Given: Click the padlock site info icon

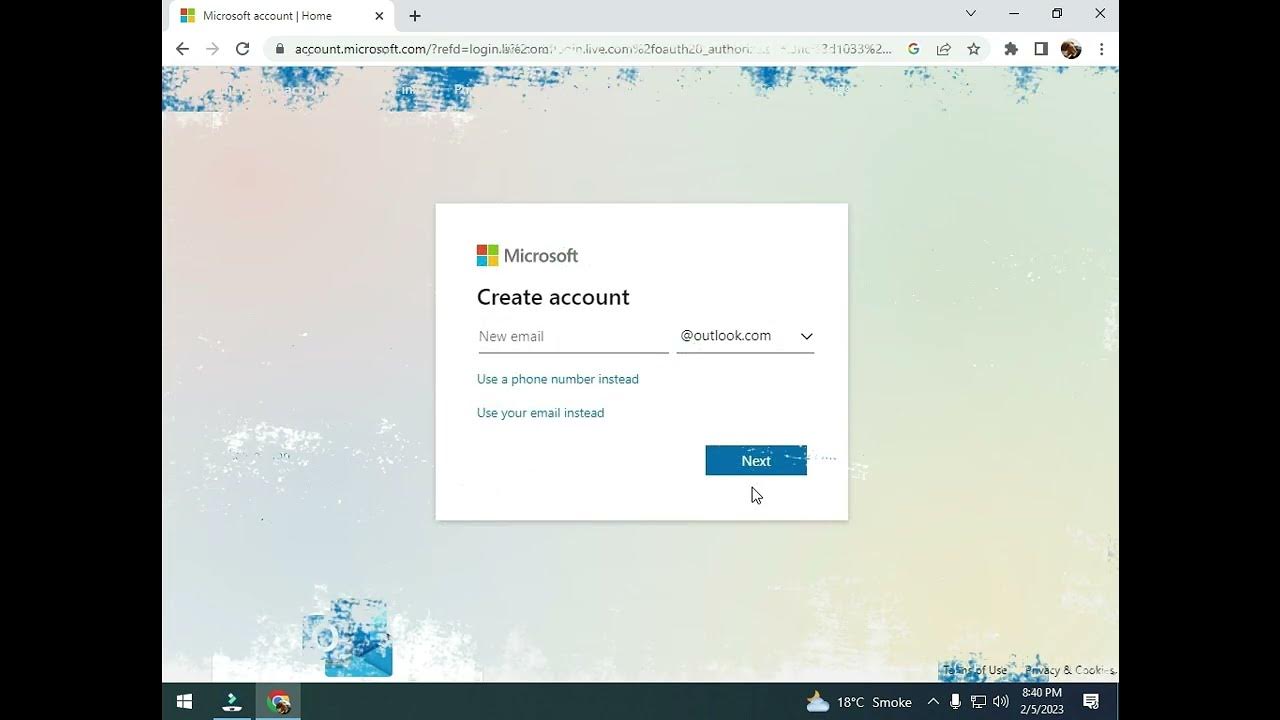Looking at the screenshot, I should [279, 49].
